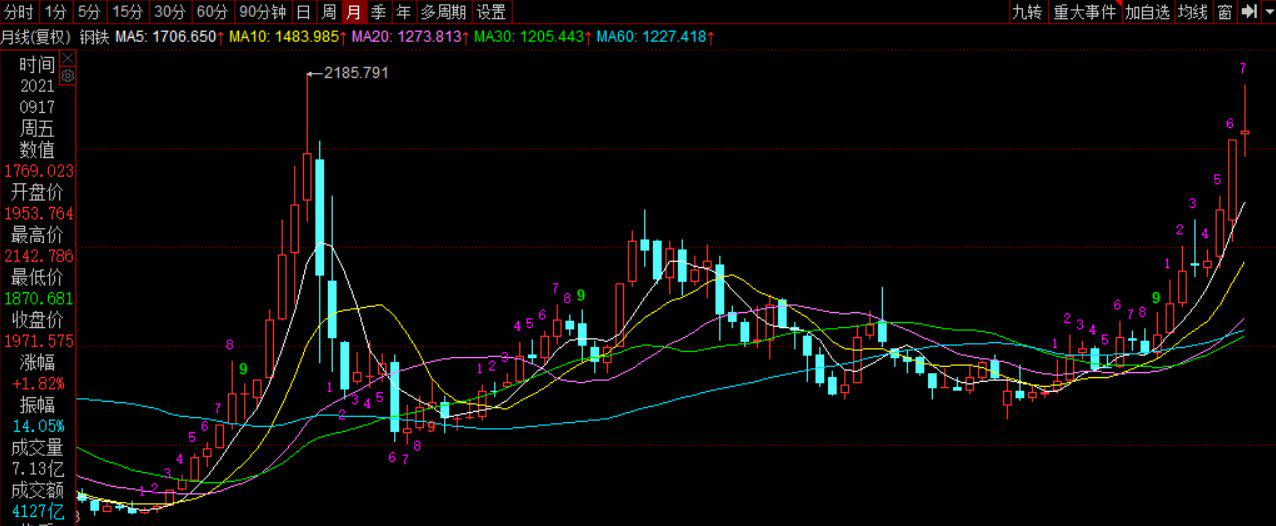Toggle 重大事件 major events overlay
Viewport: 1276px width, 526px height.
pyautogui.click(x=1084, y=12)
